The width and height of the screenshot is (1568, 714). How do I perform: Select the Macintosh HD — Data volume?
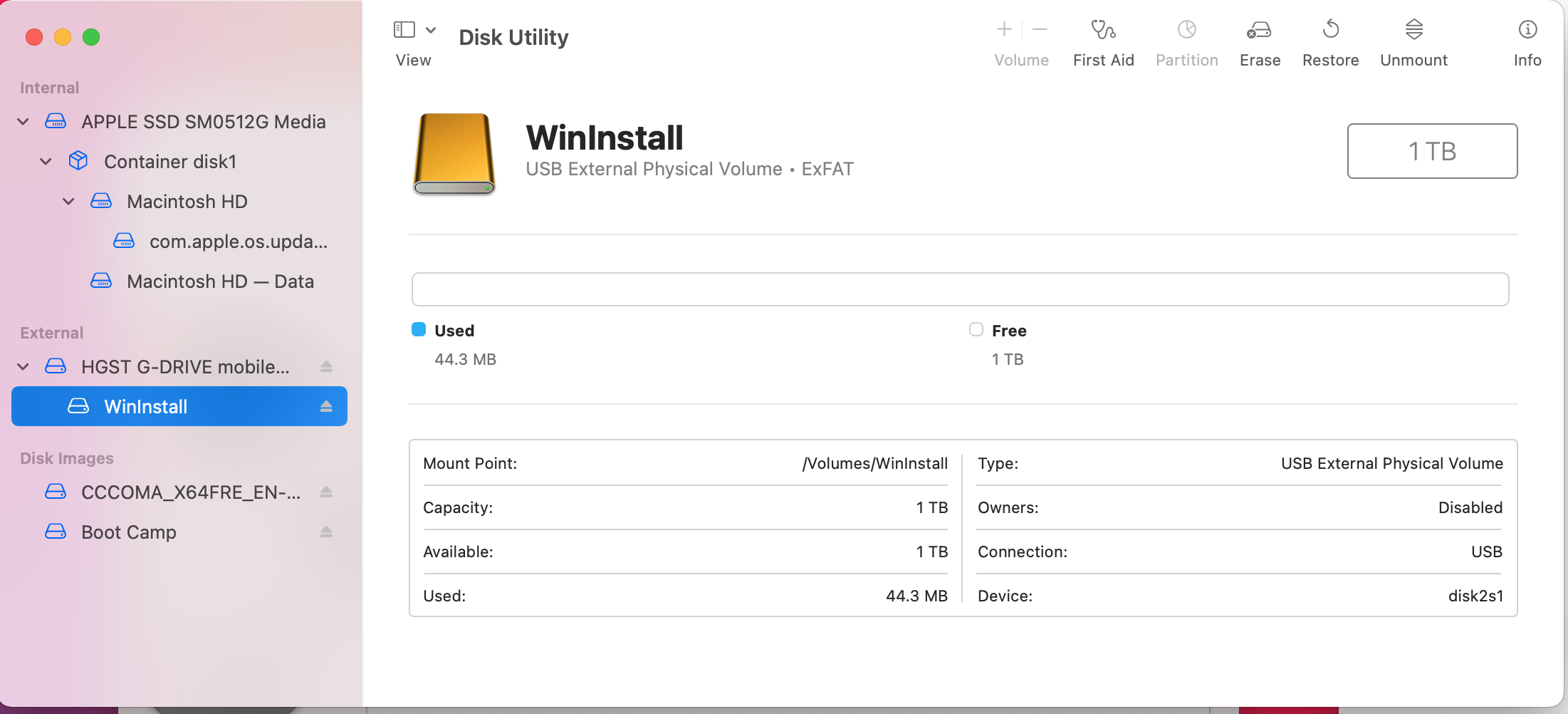(219, 281)
